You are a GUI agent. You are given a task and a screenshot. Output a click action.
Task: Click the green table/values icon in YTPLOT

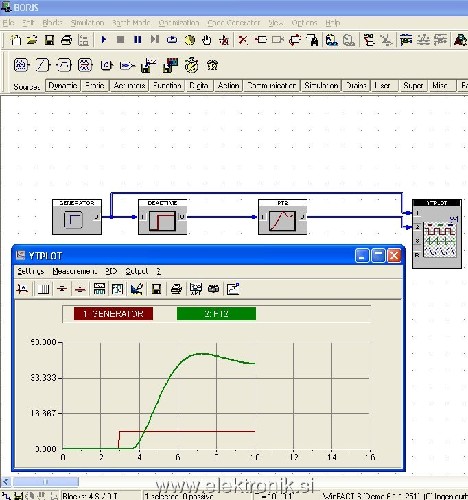pyautogui.click(x=99, y=289)
